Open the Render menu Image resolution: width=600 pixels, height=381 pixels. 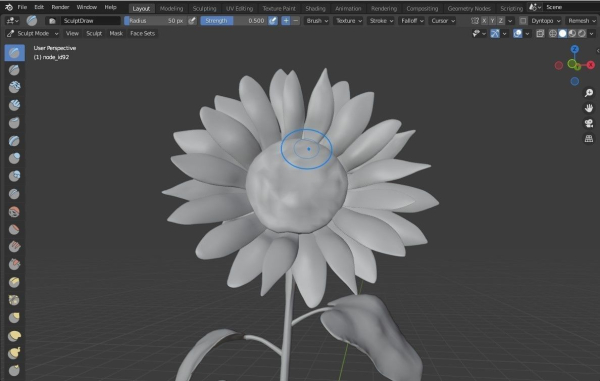coord(60,7)
